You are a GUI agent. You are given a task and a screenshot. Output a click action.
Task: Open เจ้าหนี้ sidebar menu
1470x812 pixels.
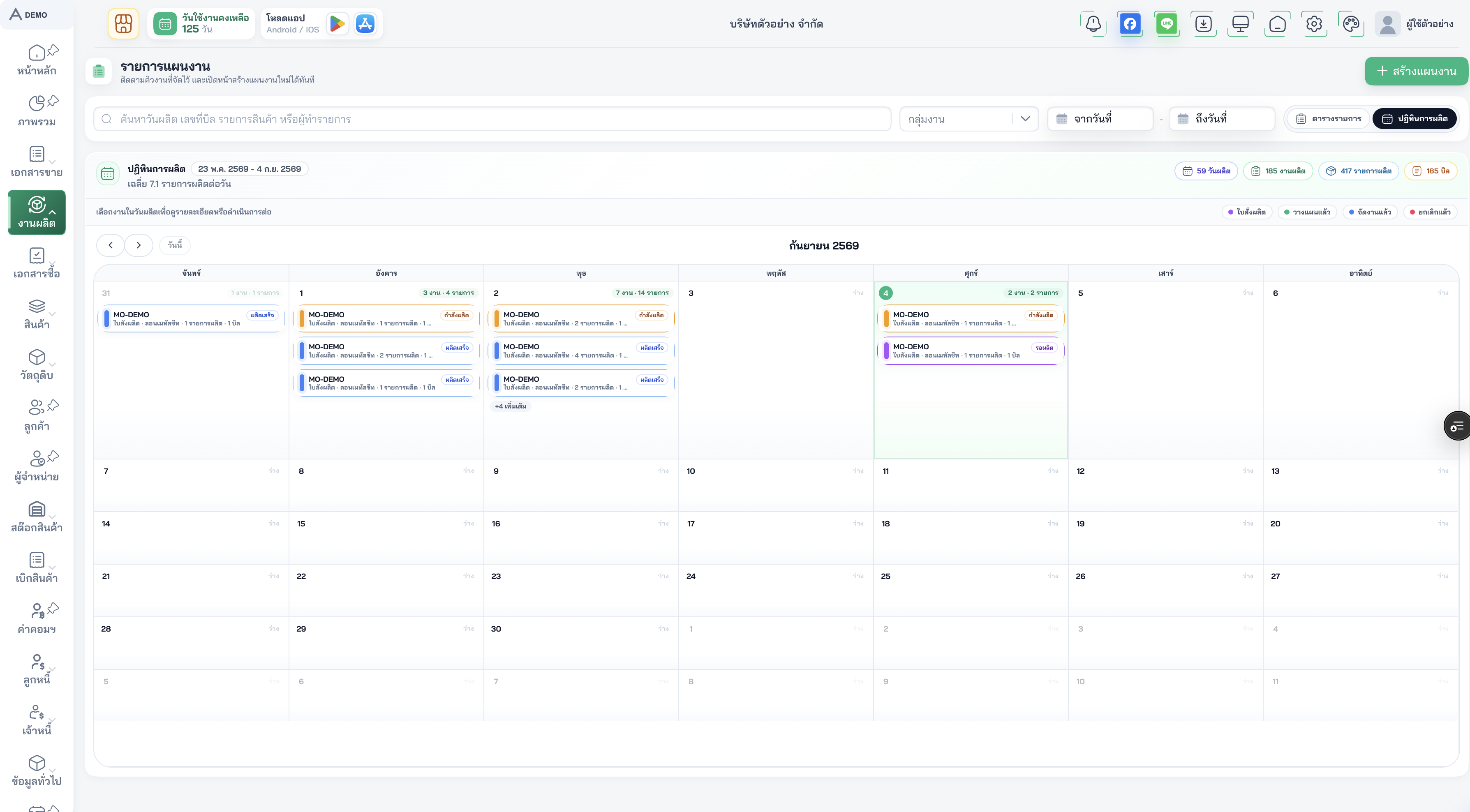point(37,720)
